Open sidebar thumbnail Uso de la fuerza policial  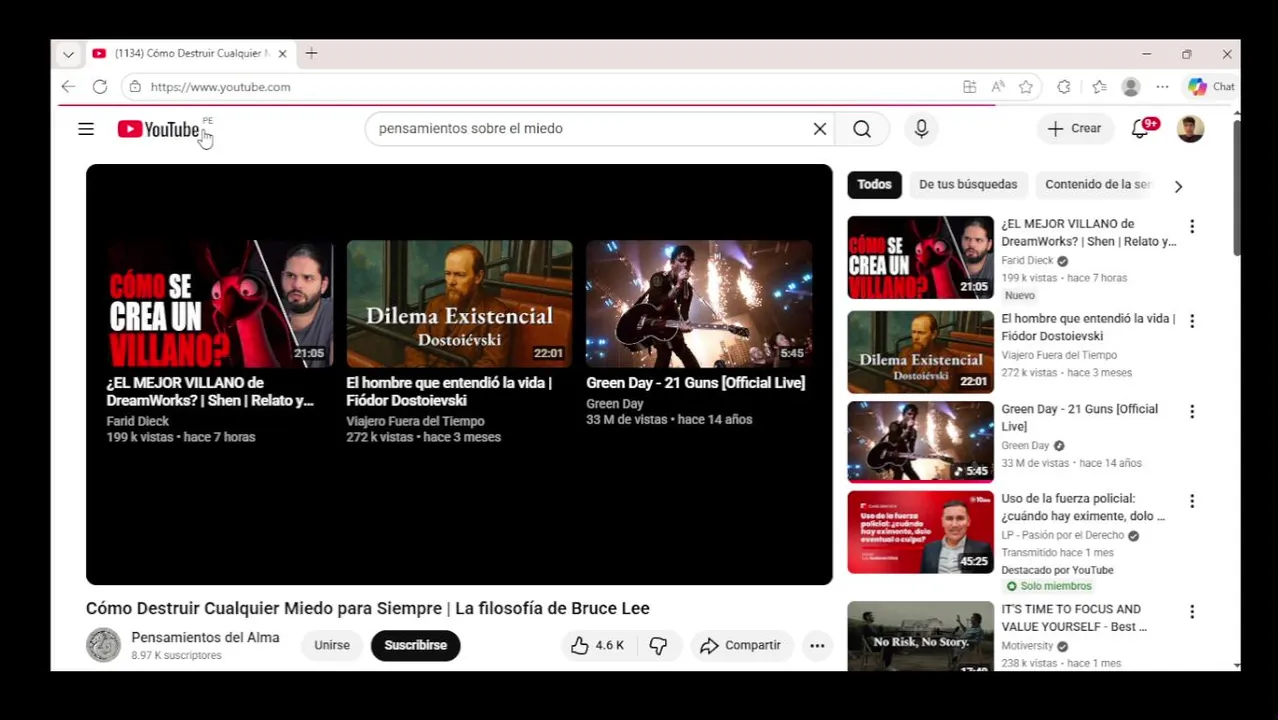tap(920, 532)
